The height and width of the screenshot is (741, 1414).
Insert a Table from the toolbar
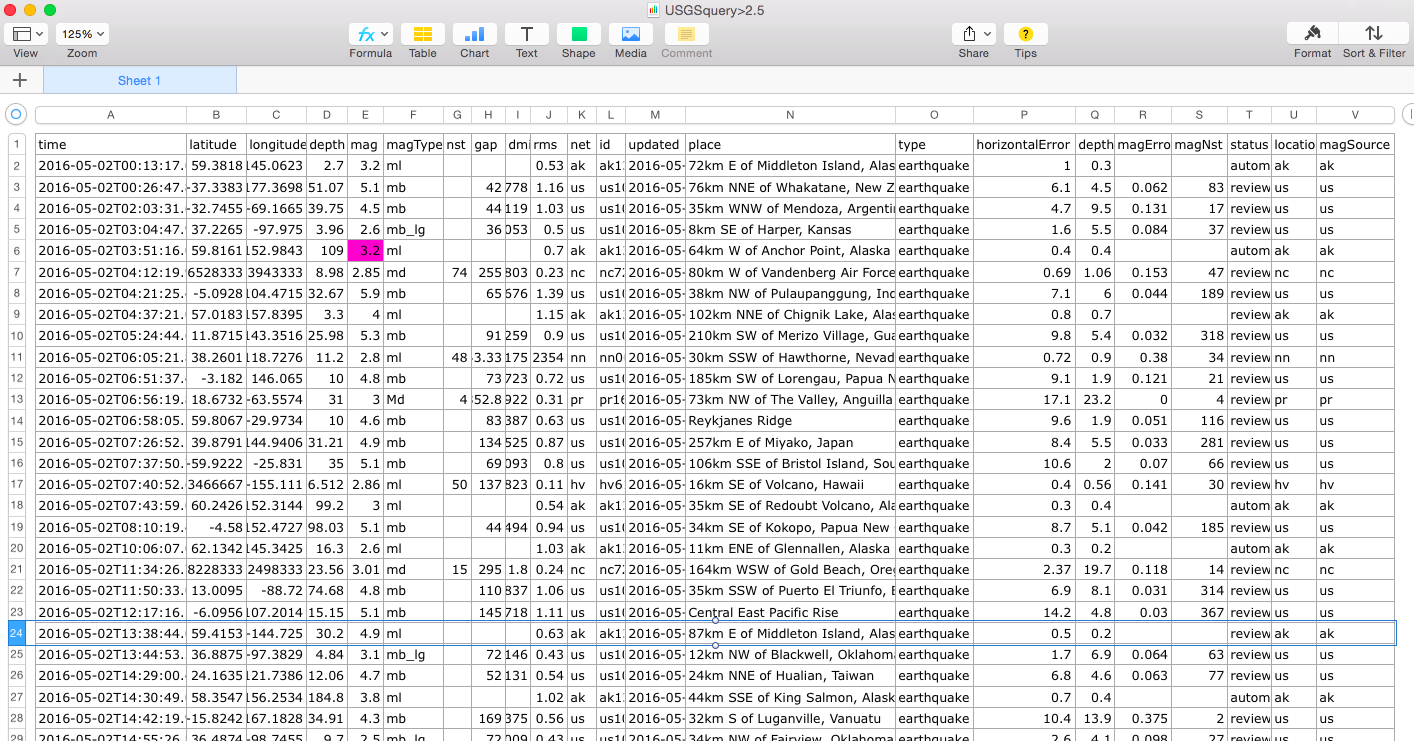423,34
